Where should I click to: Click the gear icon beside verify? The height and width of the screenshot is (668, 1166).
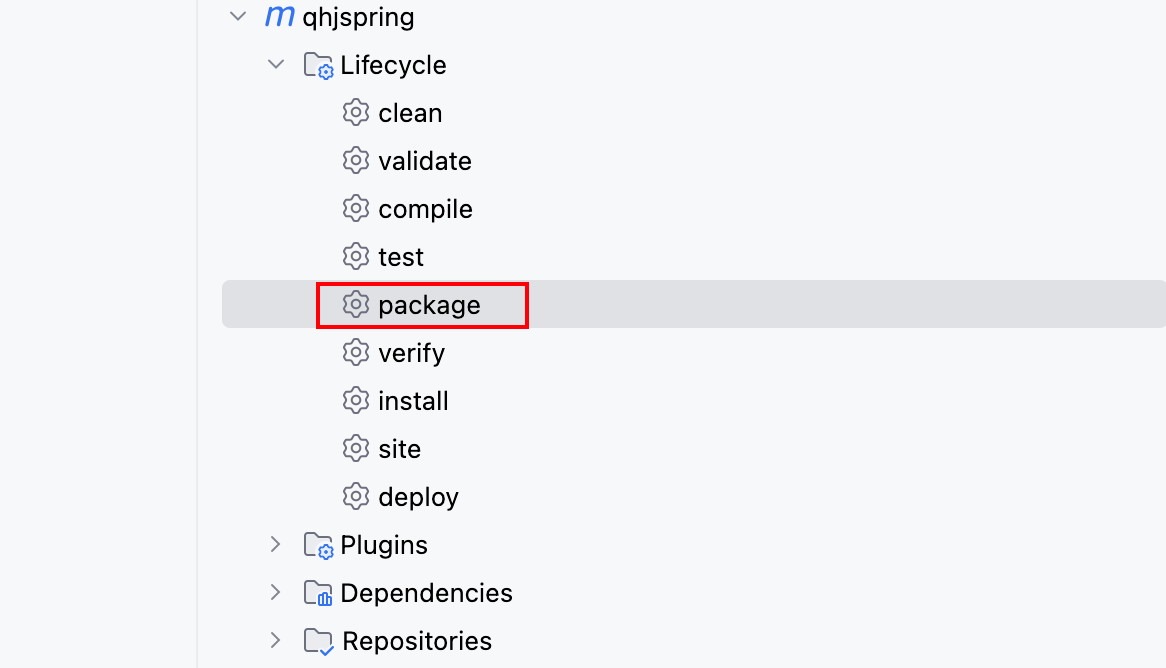[x=355, y=352]
